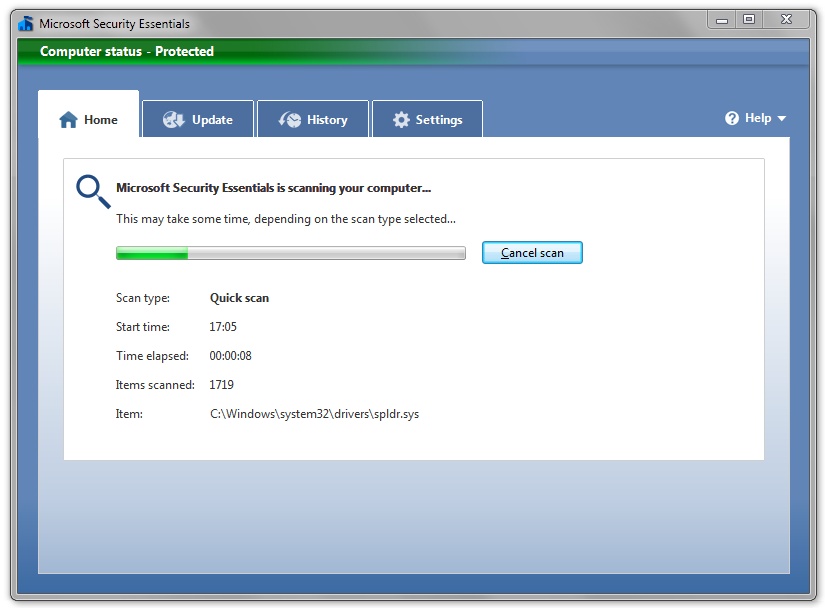This screenshot has width=825, height=608.
Task: Click the gear icon on Settings tab
Action: pyautogui.click(x=401, y=120)
